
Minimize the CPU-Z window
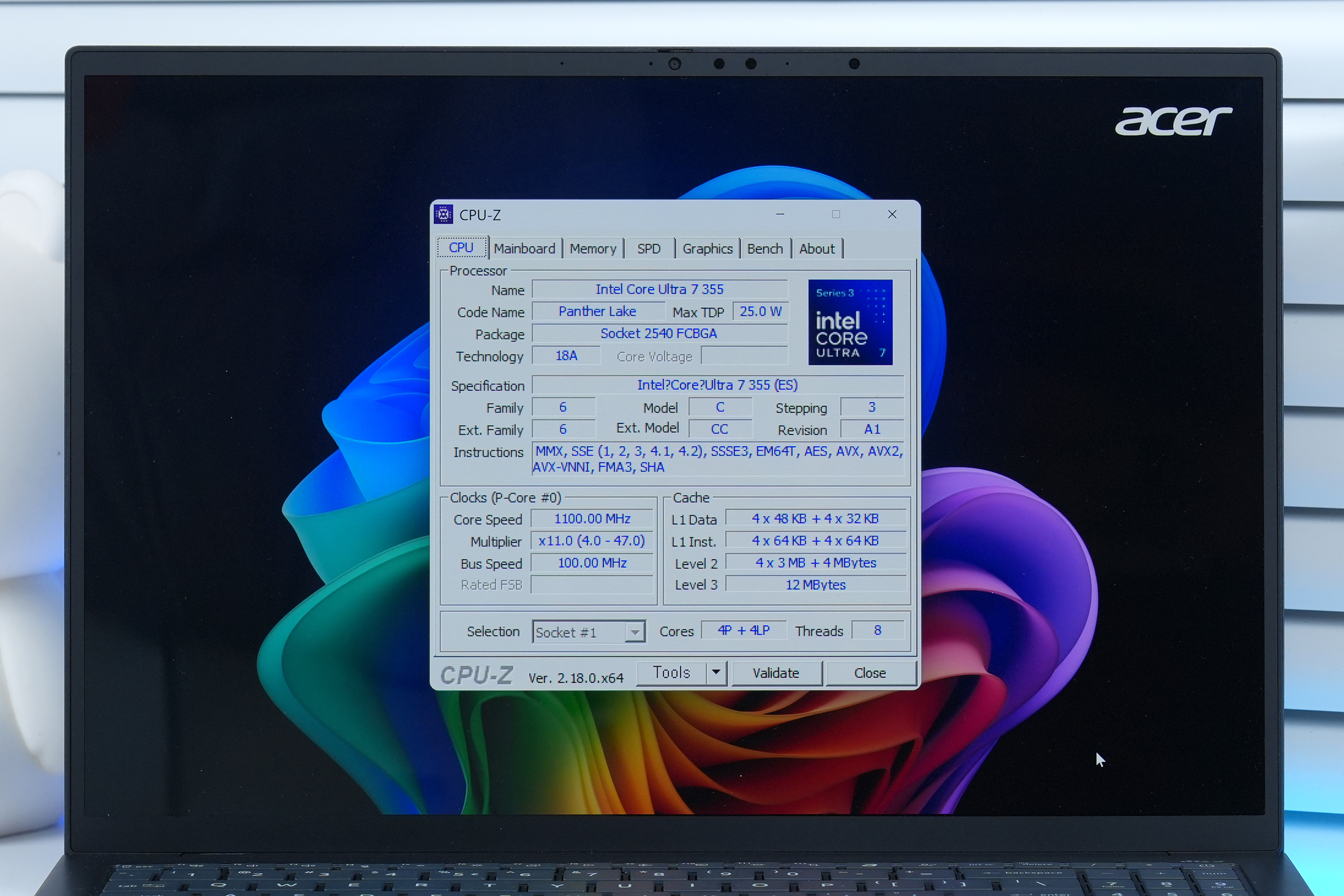coord(780,214)
